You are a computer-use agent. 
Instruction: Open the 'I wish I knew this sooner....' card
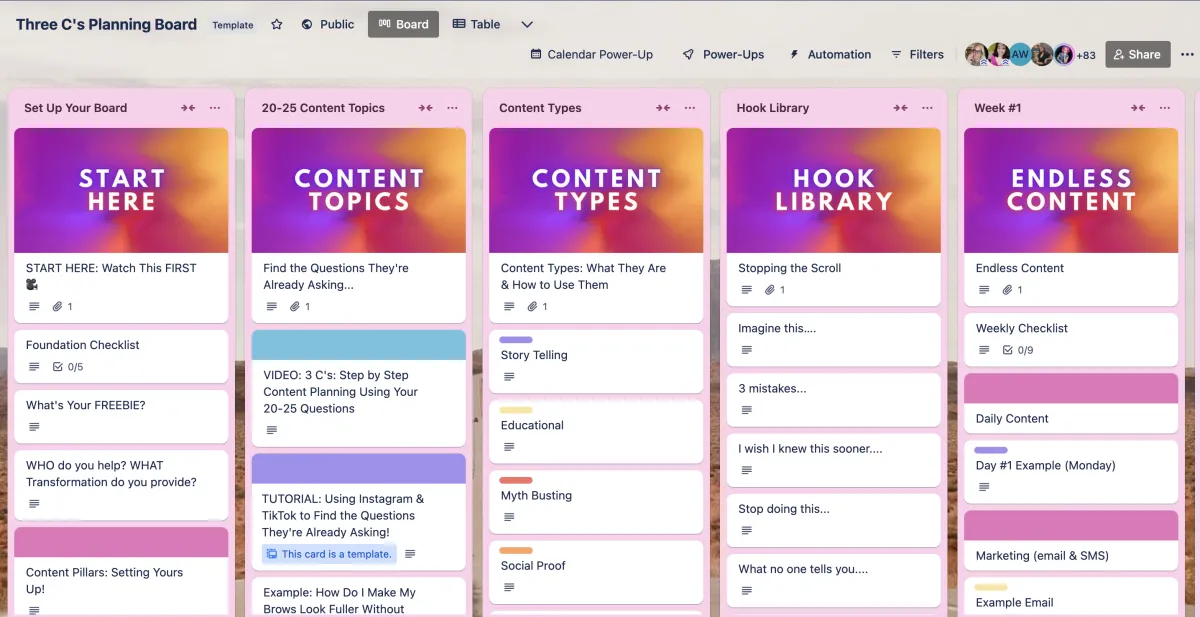coord(834,460)
